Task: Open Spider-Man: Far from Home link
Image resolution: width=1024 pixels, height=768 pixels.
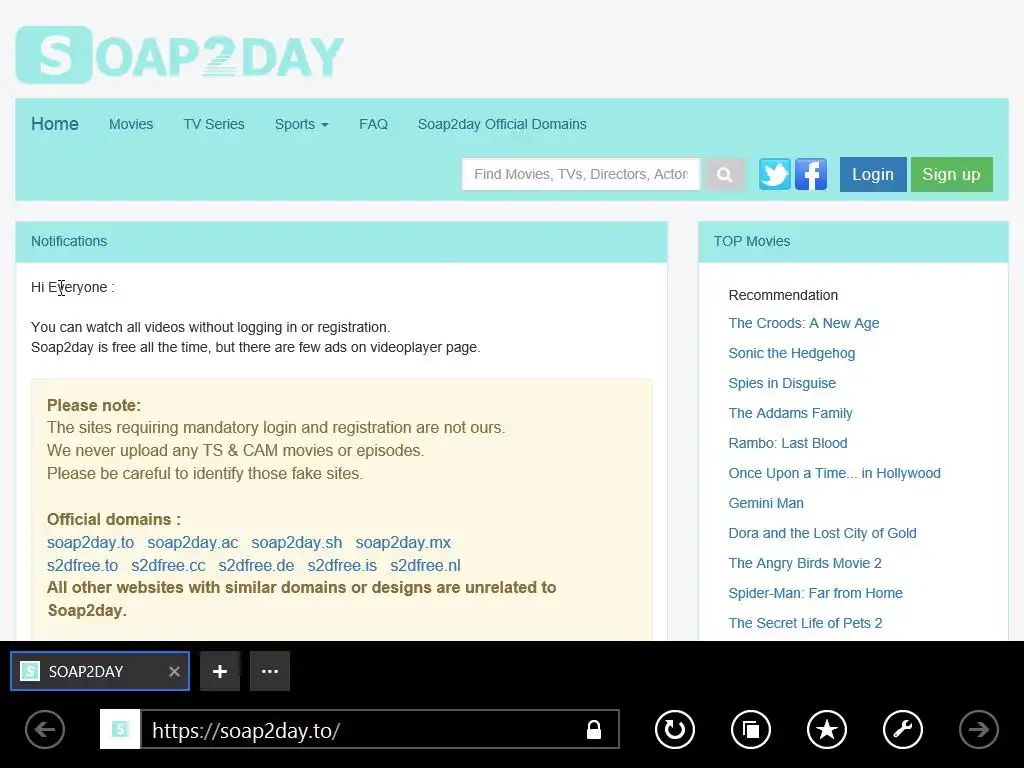Action: (816, 594)
